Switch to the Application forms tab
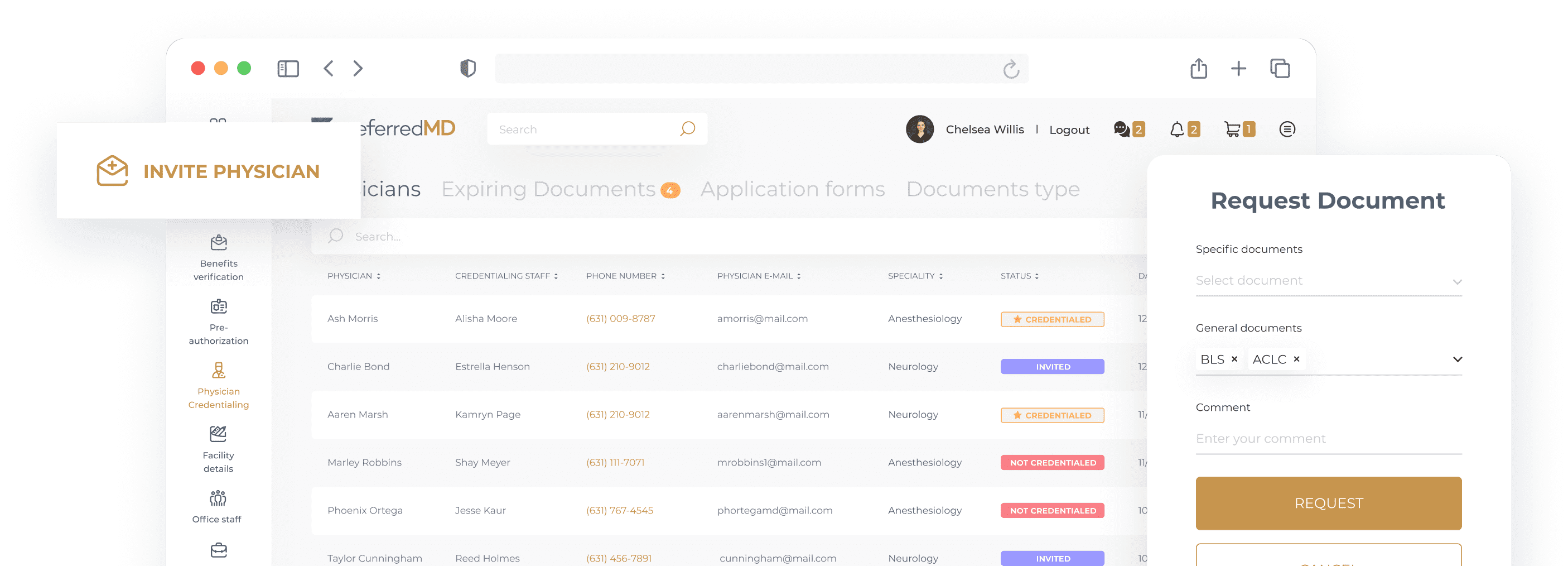The image size is (1568, 566). [793, 189]
